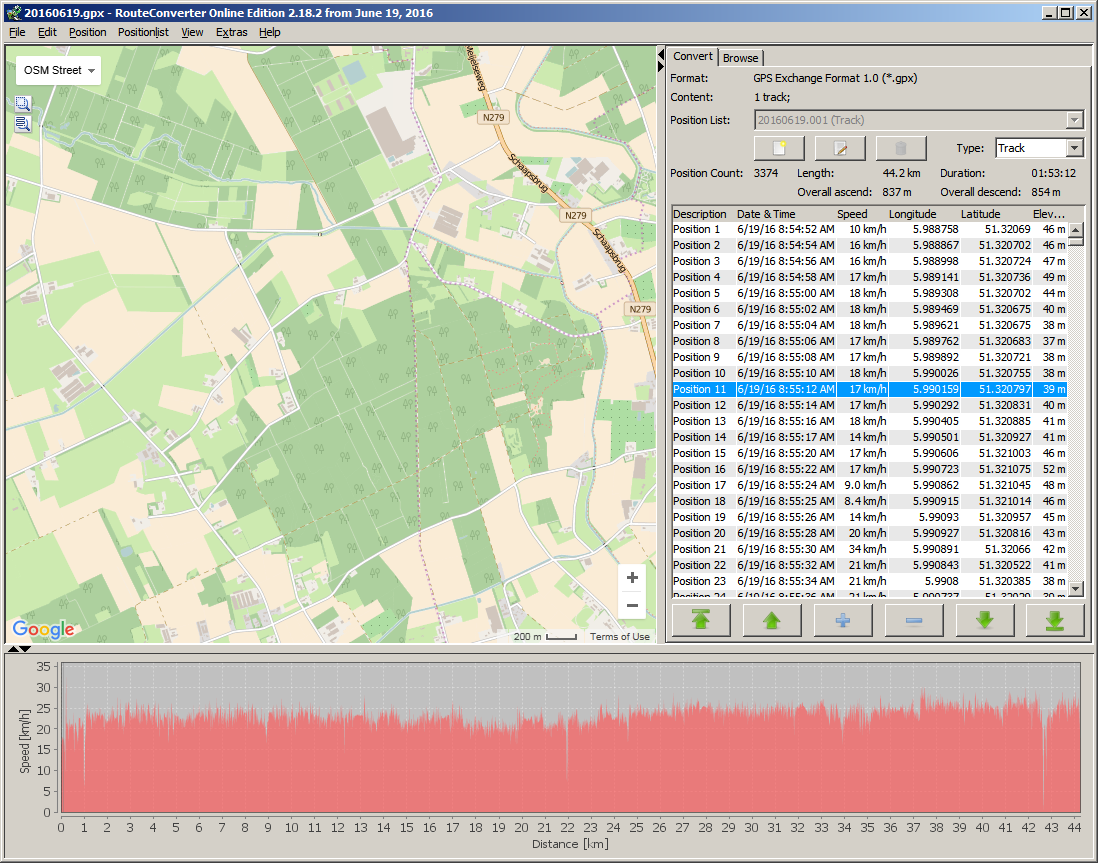The height and width of the screenshot is (863, 1098).
Task: Click the new position list icon button
Action: pos(779,149)
